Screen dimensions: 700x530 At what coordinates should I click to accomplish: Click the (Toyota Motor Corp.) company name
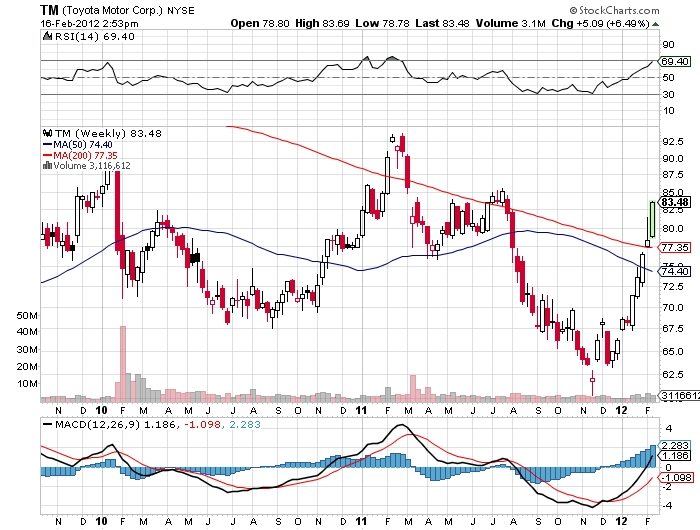[112, 10]
